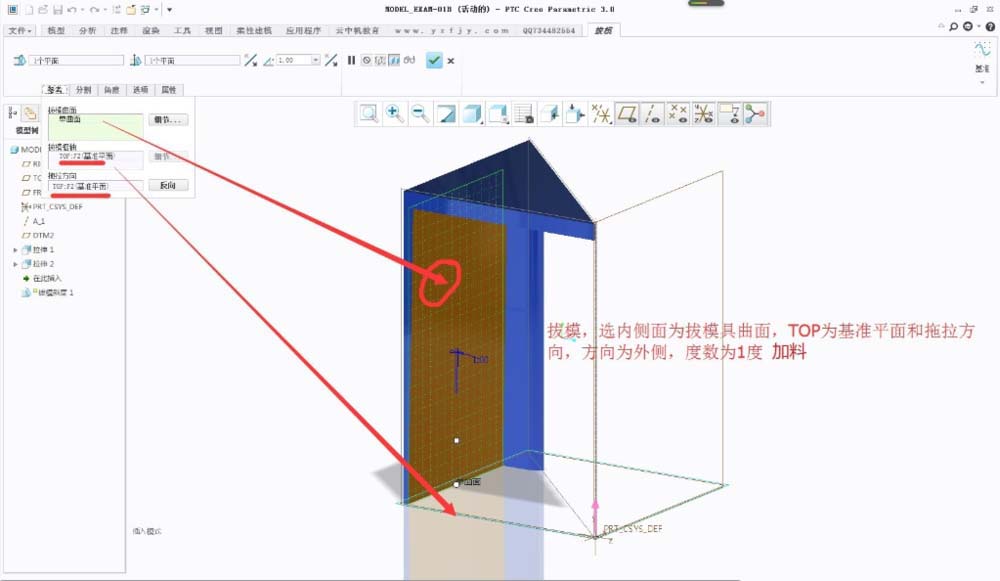Toggle datum point display
Viewport: 1000px width, 581px height.
coord(678,114)
